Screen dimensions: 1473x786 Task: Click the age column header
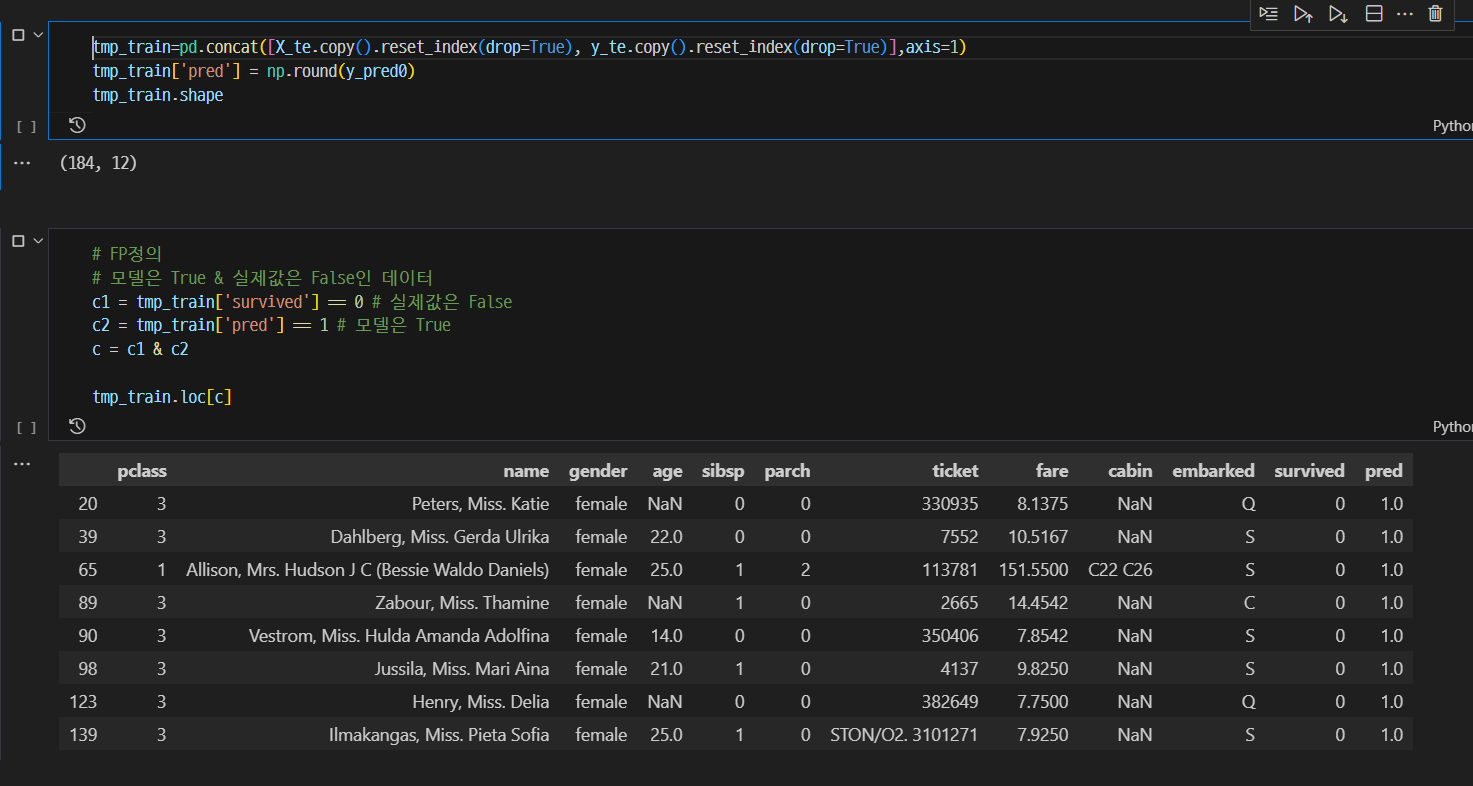coord(667,471)
